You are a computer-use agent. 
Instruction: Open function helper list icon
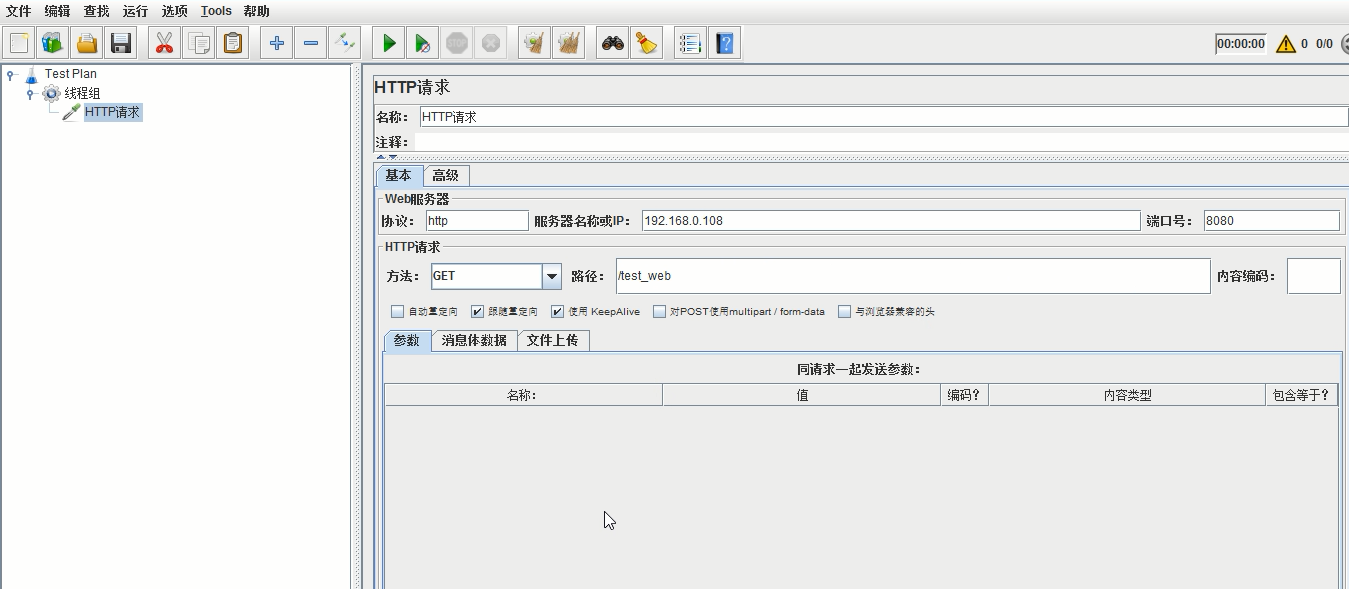(690, 43)
